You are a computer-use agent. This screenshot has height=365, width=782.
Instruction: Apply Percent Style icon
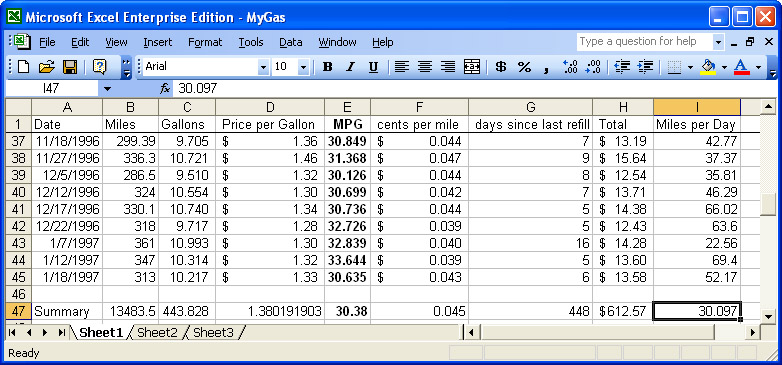pos(524,67)
